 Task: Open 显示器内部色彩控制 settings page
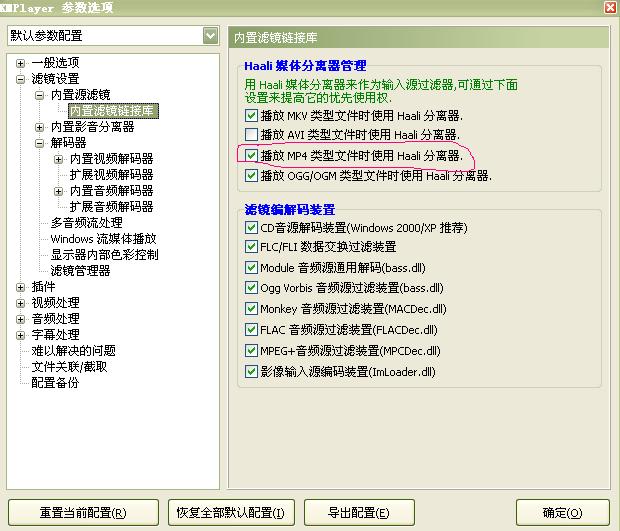coord(105,255)
